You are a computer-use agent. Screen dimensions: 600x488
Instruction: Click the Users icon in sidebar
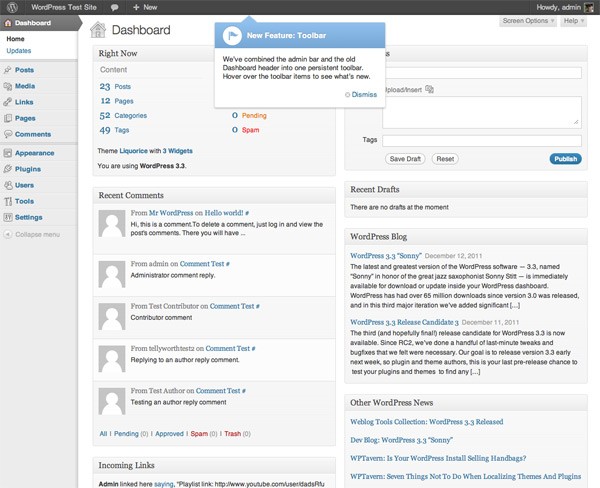point(8,185)
